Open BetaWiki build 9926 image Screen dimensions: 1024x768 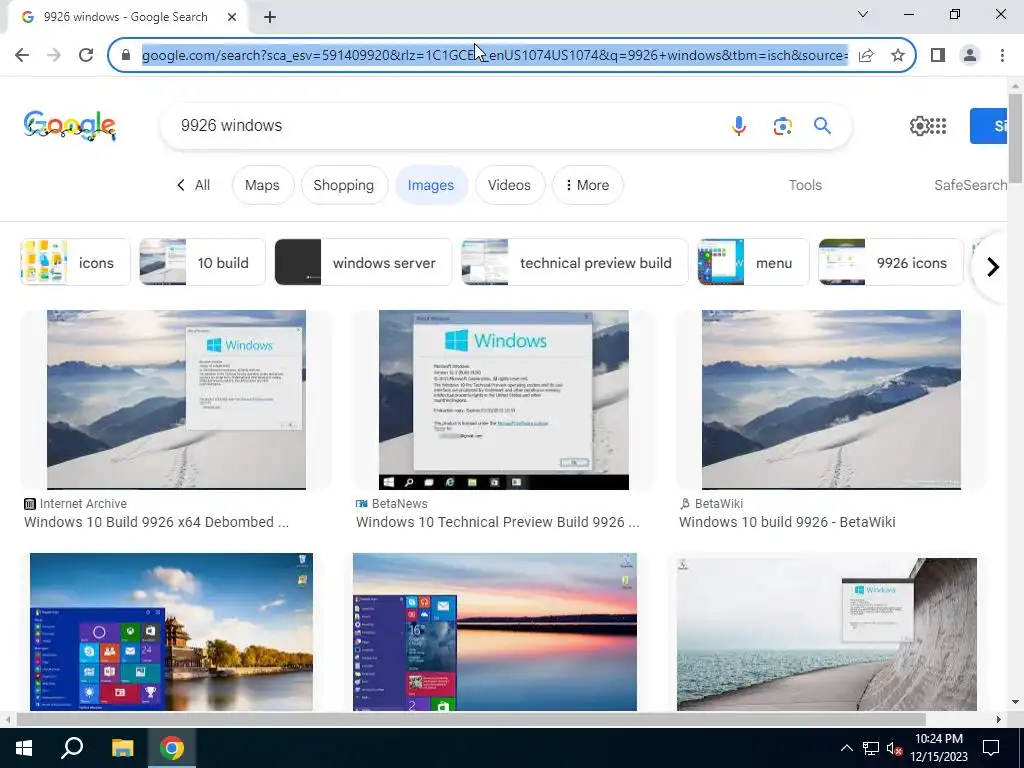pos(831,400)
